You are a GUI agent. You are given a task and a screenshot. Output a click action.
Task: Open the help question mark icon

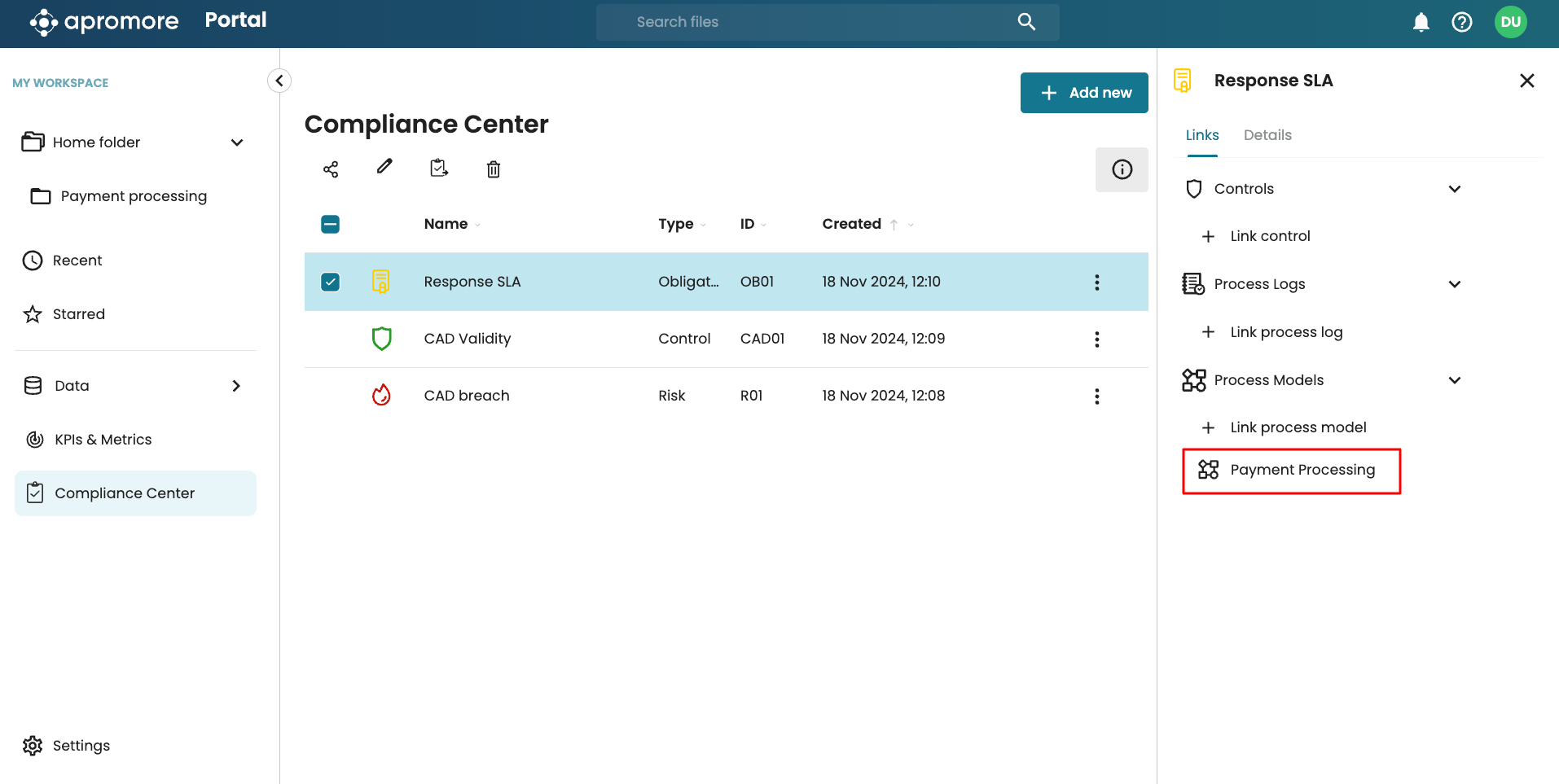point(1462,22)
